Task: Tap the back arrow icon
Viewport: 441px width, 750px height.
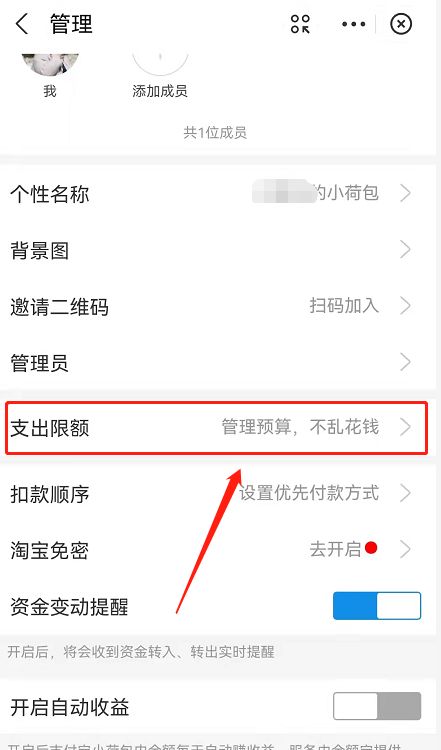Action: [22, 23]
